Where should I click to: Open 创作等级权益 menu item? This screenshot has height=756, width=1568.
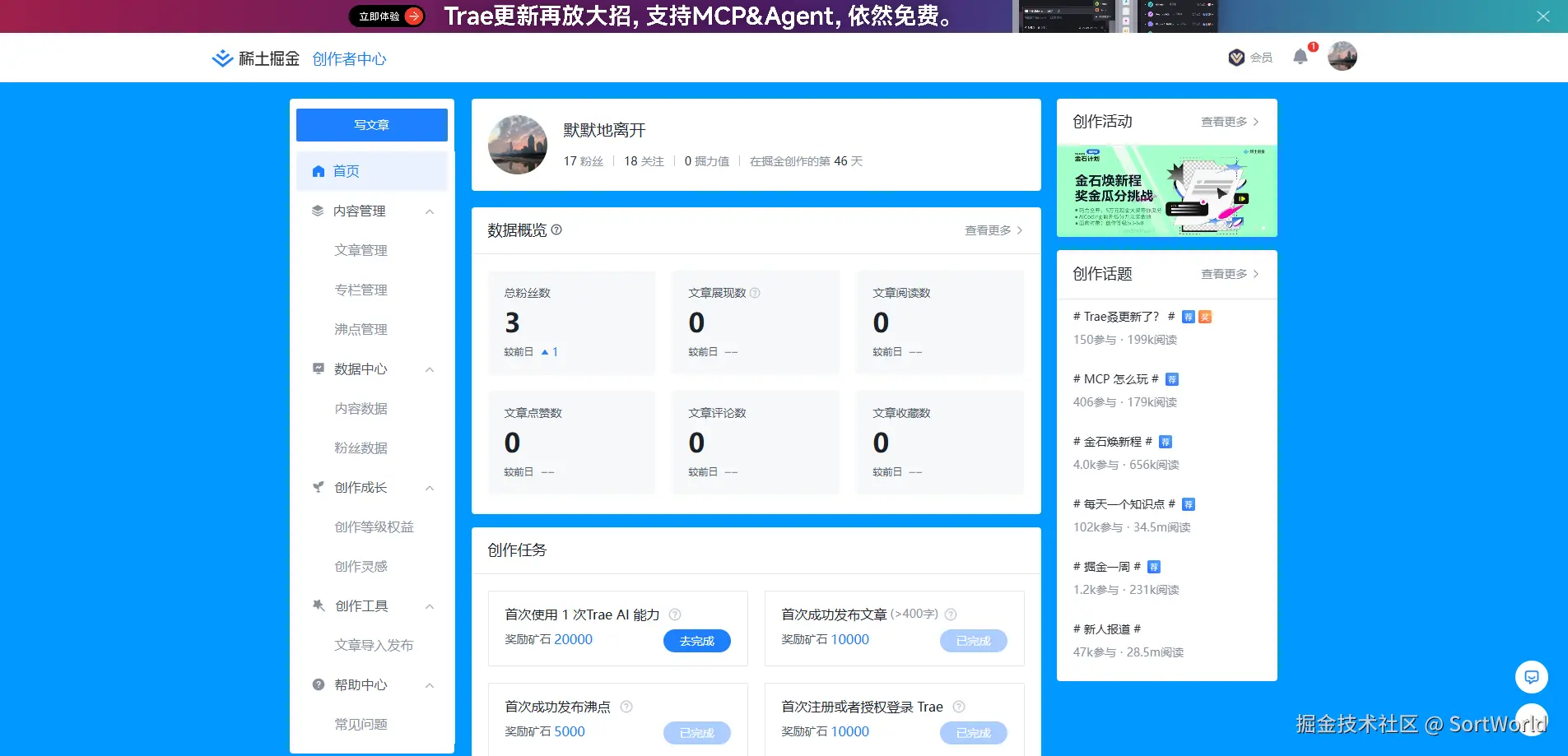[x=374, y=526]
